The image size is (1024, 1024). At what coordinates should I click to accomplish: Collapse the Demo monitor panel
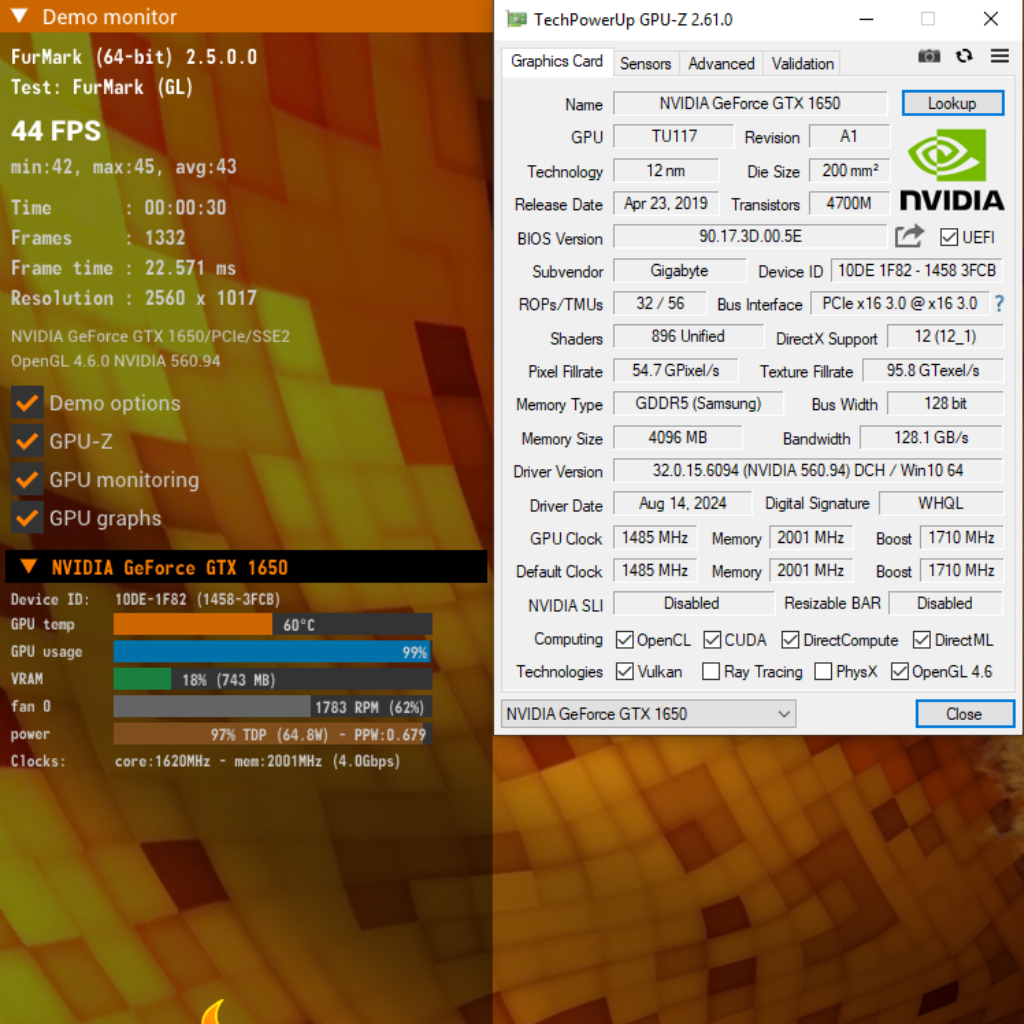[x=21, y=17]
